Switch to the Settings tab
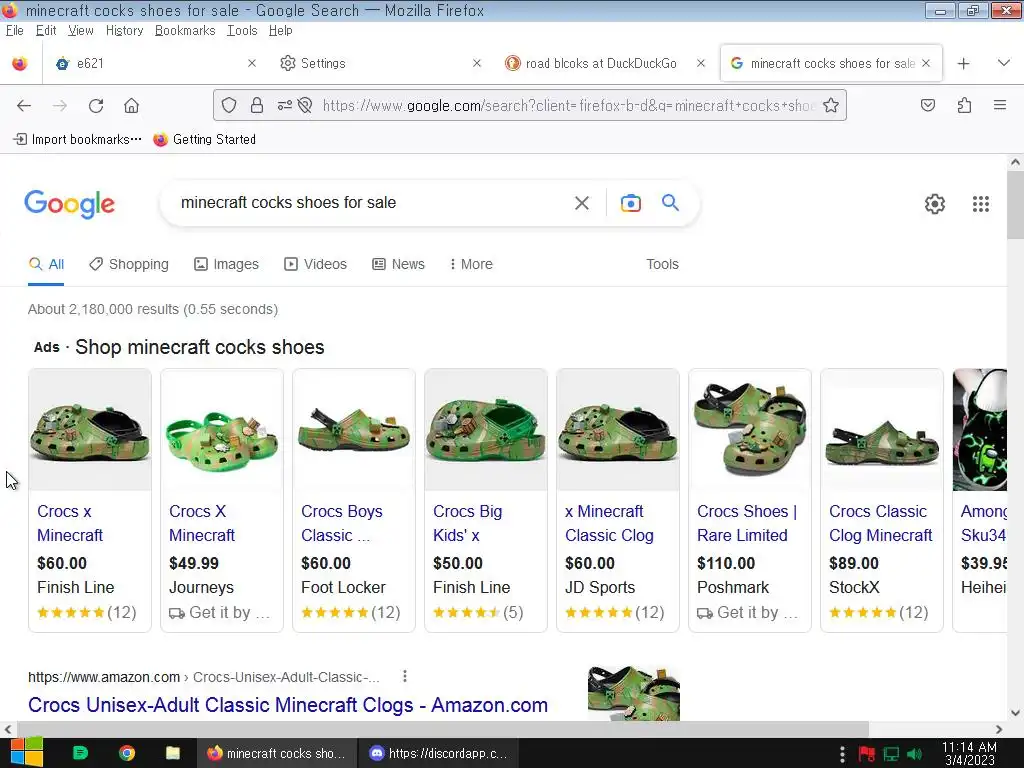Viewport: 1024px width, 768px height. [379, 63]
